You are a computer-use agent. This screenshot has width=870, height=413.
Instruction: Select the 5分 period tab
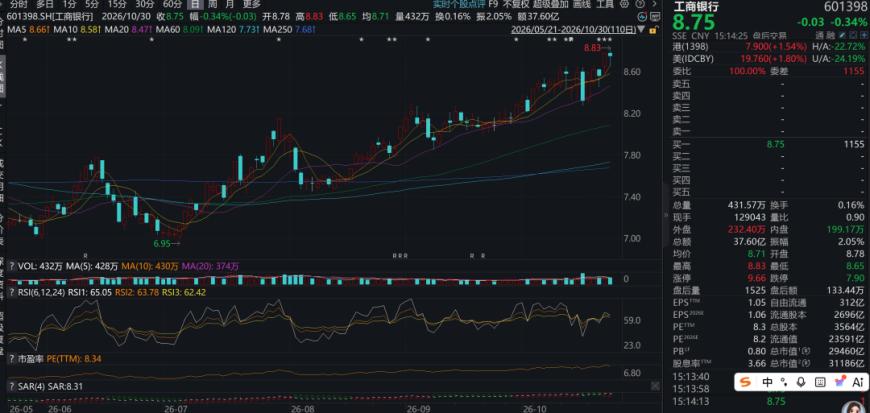[92, 4]
